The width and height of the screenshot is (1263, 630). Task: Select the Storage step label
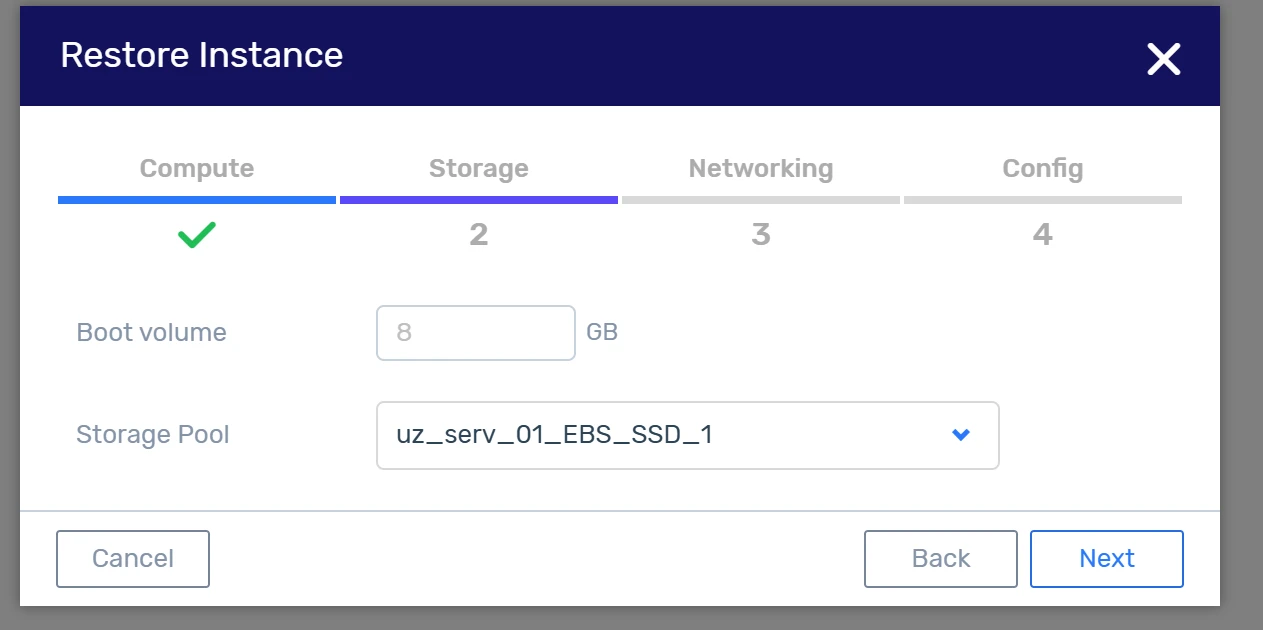[x=479, y=169]
